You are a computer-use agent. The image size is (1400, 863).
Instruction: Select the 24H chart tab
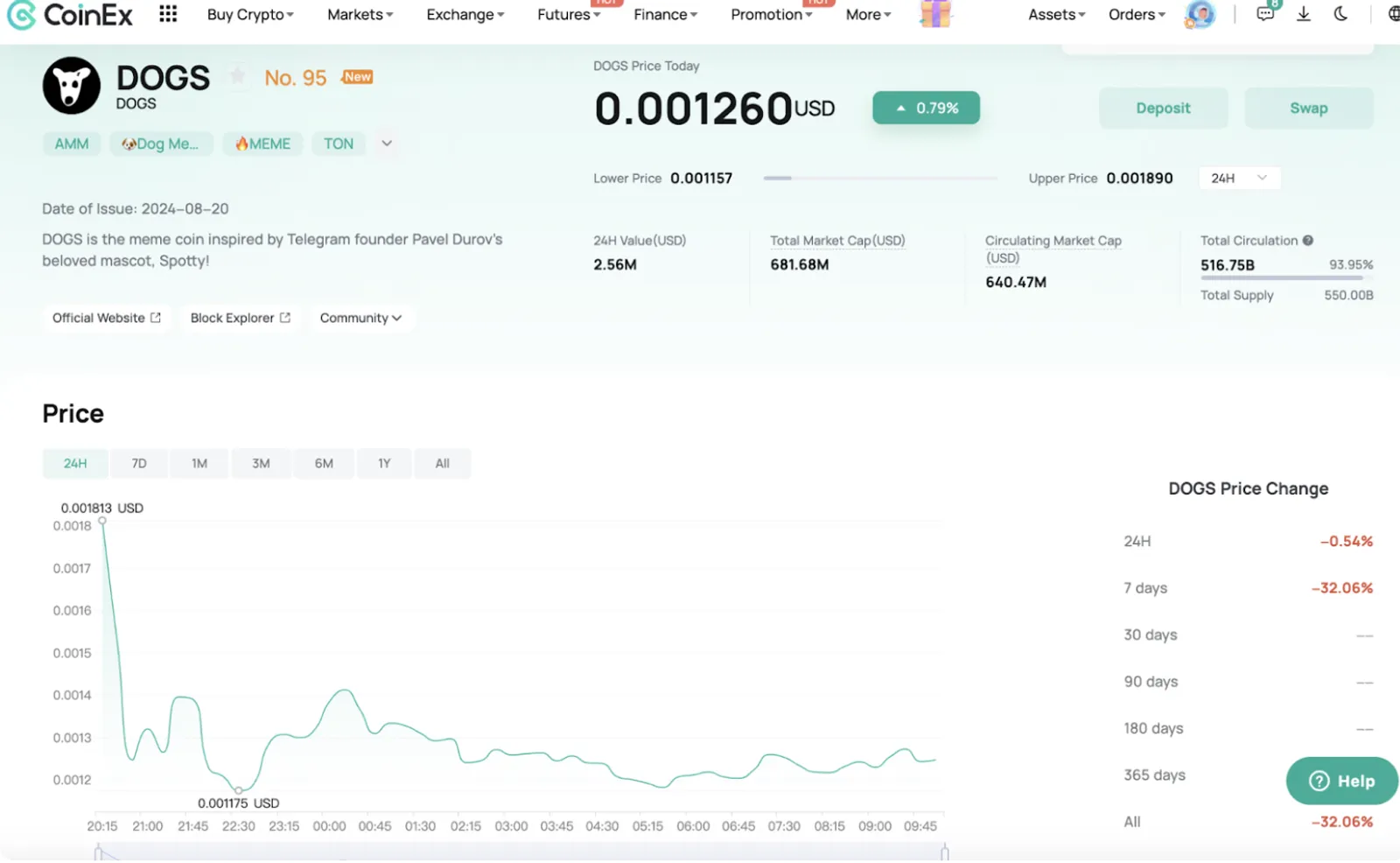coord(75,464)
